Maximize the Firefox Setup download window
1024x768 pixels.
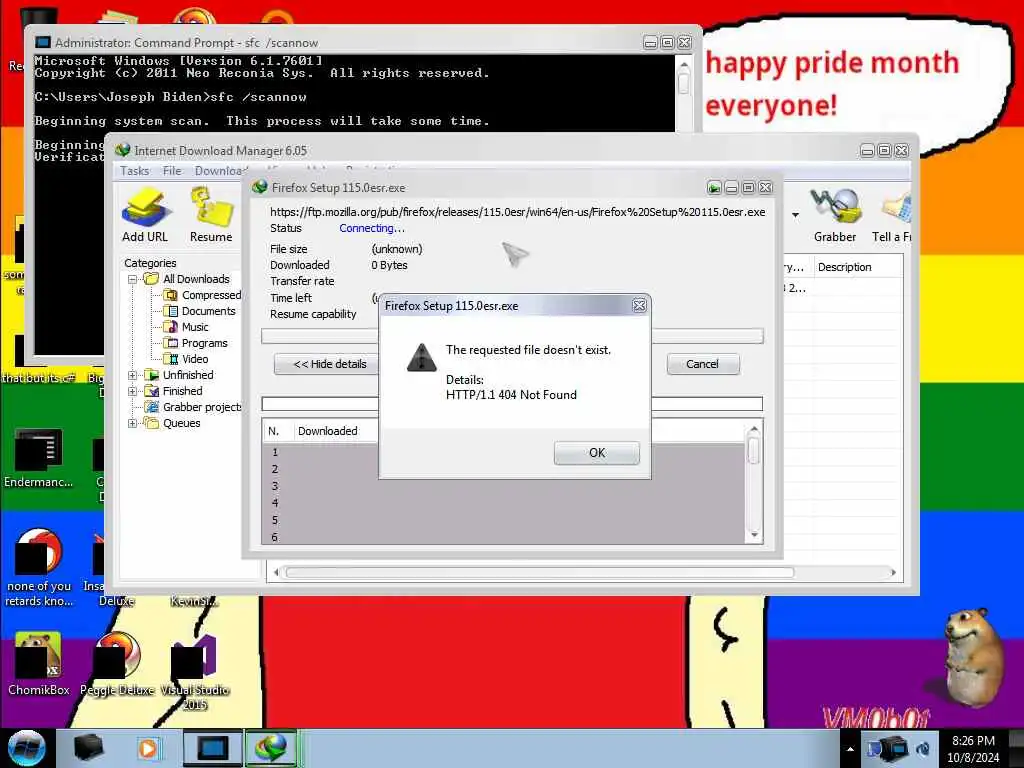[x=748, y=188]
